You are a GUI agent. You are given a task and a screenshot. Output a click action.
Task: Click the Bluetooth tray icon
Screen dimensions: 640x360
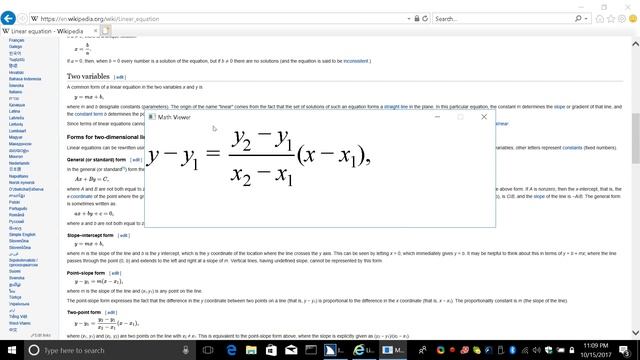coord(513,350)
